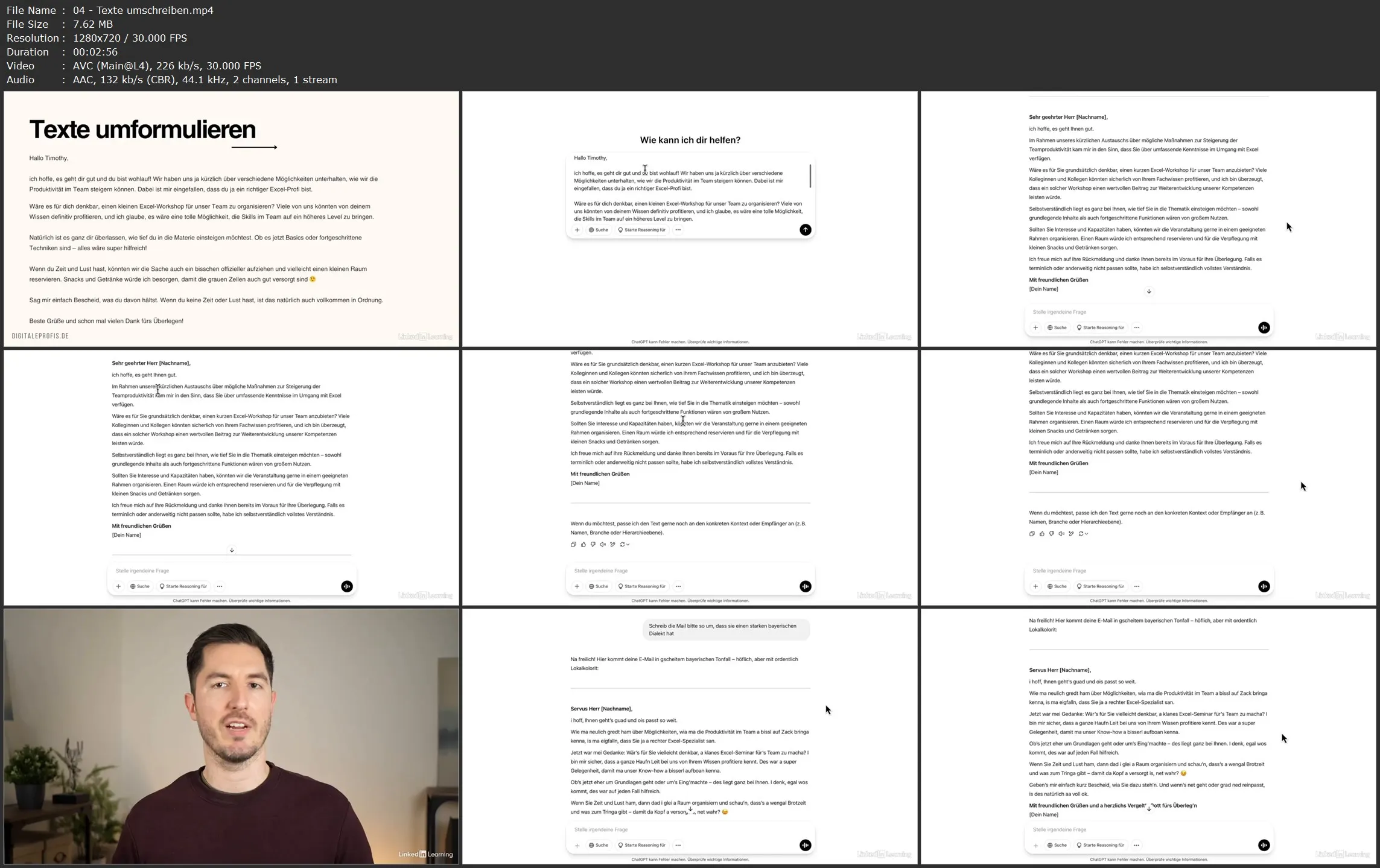
Task: Open three-dot menu in the 'Schreib die Mail' frame
Action: tap(678, 845)
